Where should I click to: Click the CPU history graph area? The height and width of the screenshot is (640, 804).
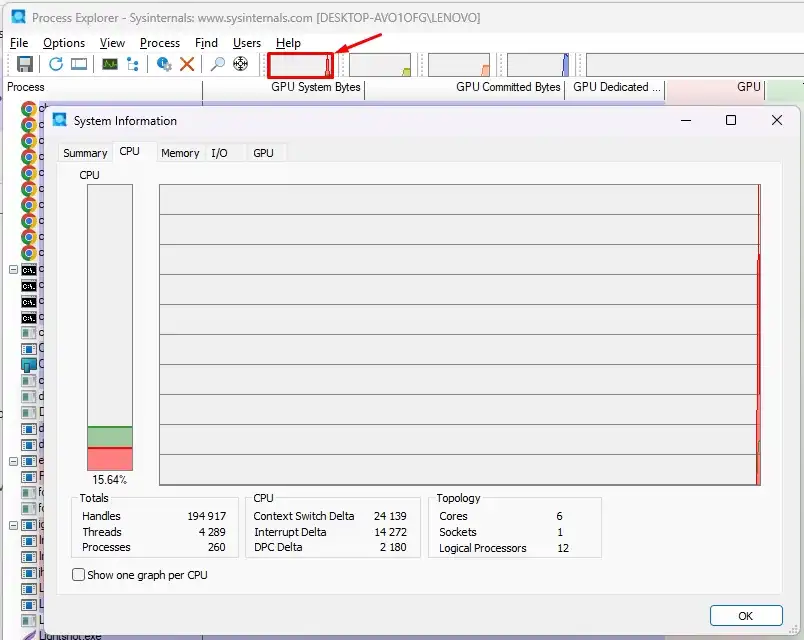click(460, 334)
